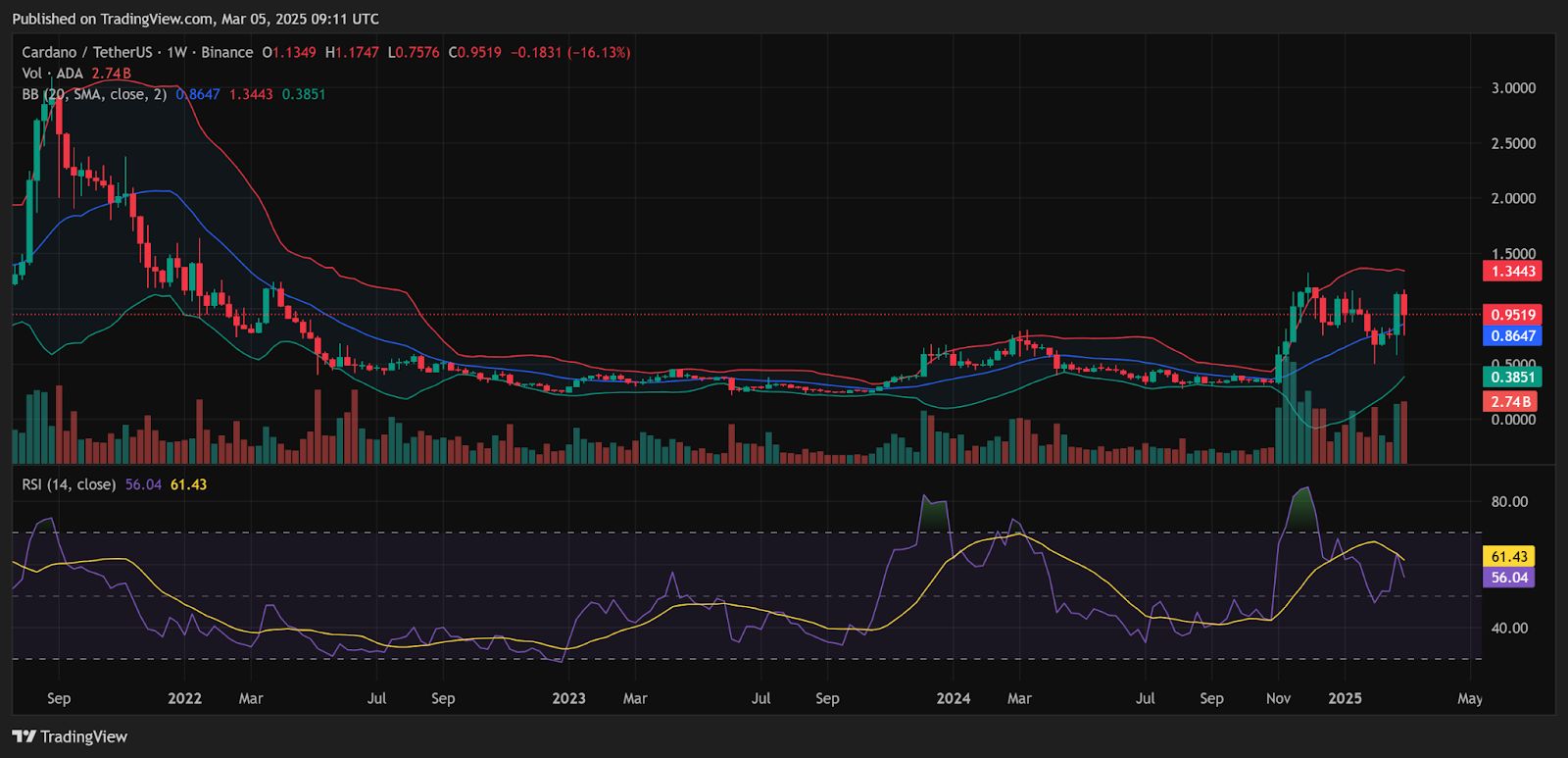Viewport: 1568px width, 758px height.
Task: Click the red 1.3443 upper band price tag
Action: point(1512,271)
